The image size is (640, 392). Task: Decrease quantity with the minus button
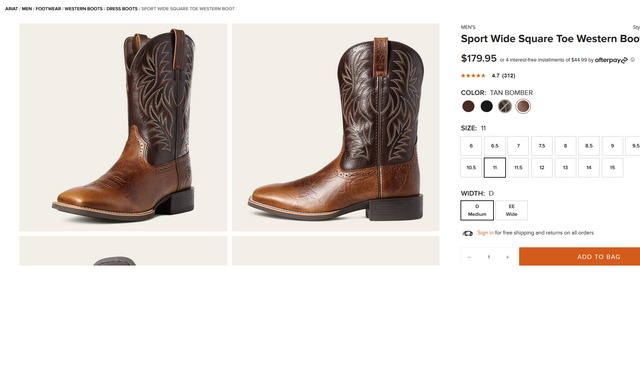pyautogui.click(x=469, y=257)
